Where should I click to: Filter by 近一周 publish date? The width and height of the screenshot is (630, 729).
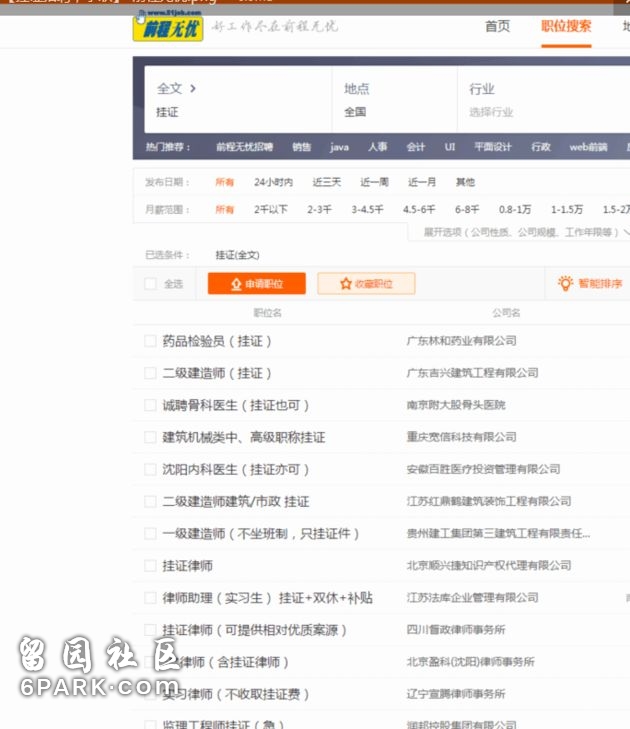(374, 182)
